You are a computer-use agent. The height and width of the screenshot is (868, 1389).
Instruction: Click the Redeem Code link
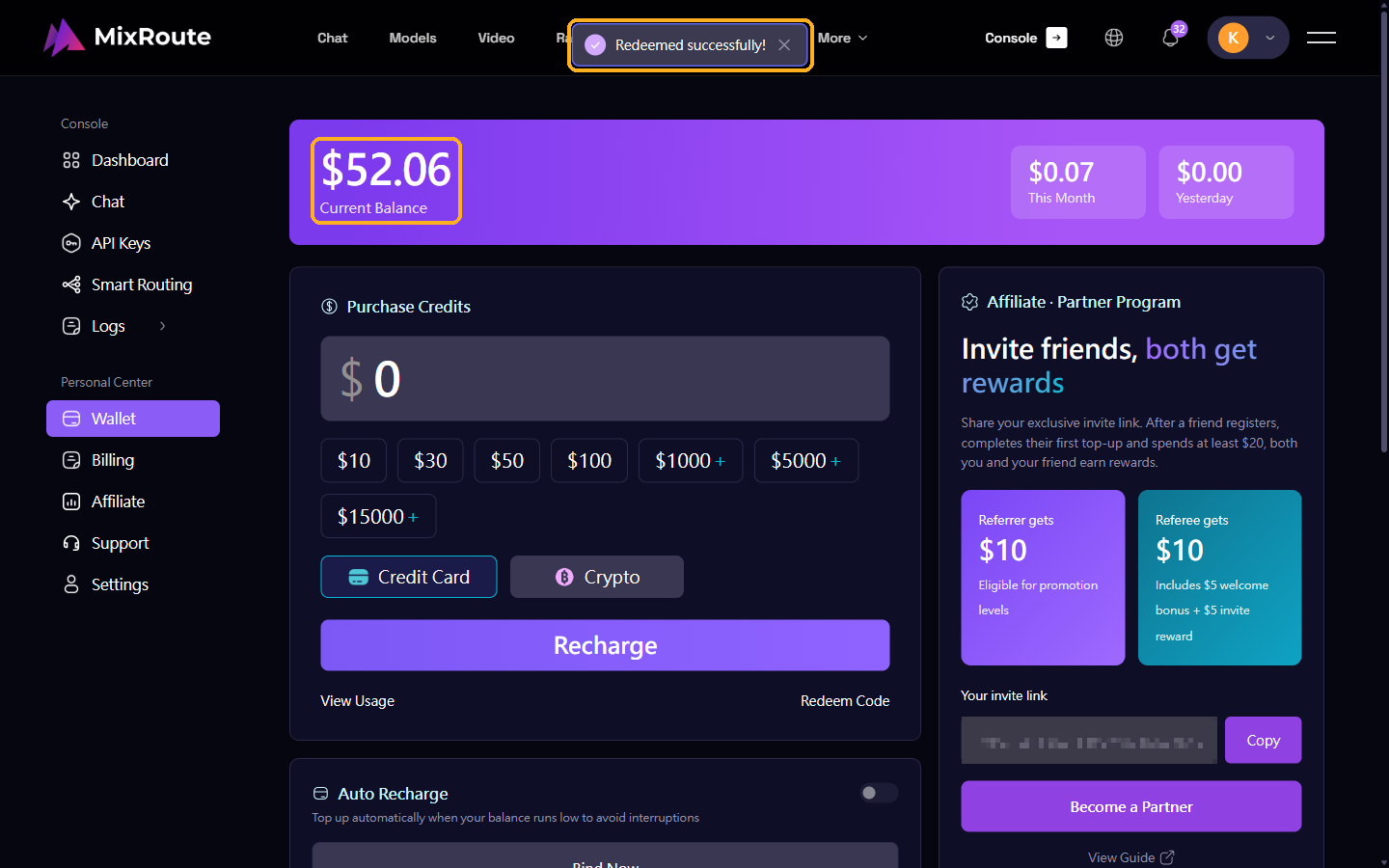(x=845, y=701)
